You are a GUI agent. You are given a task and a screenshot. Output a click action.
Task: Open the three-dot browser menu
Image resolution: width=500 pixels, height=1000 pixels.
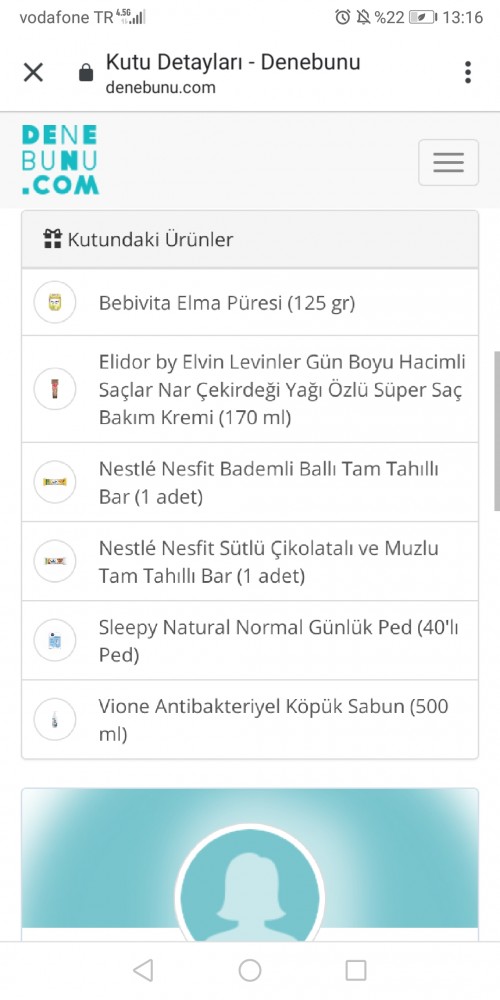[x=467, y=73]
